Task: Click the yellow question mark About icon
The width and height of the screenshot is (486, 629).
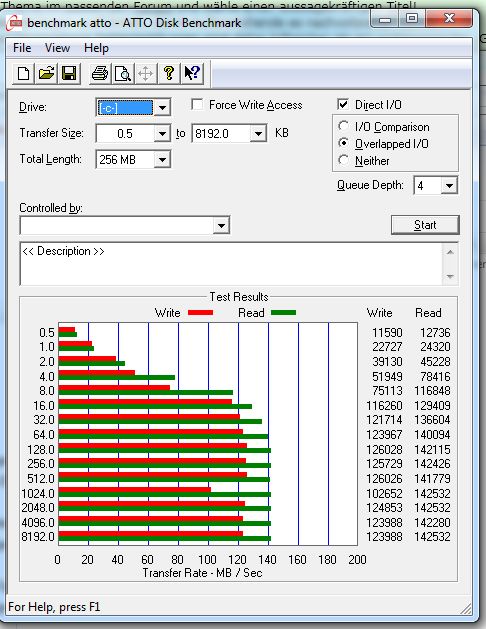Action: (x=169, y=73)
